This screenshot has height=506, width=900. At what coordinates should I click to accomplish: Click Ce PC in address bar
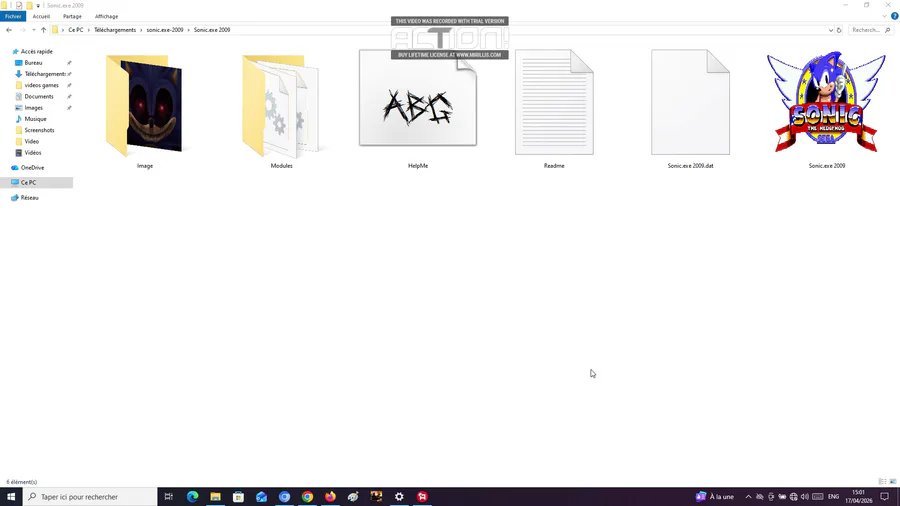coord(76,30)
